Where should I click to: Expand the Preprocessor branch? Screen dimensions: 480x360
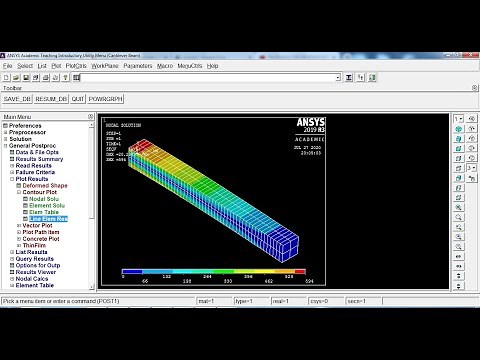coord(5,132)
